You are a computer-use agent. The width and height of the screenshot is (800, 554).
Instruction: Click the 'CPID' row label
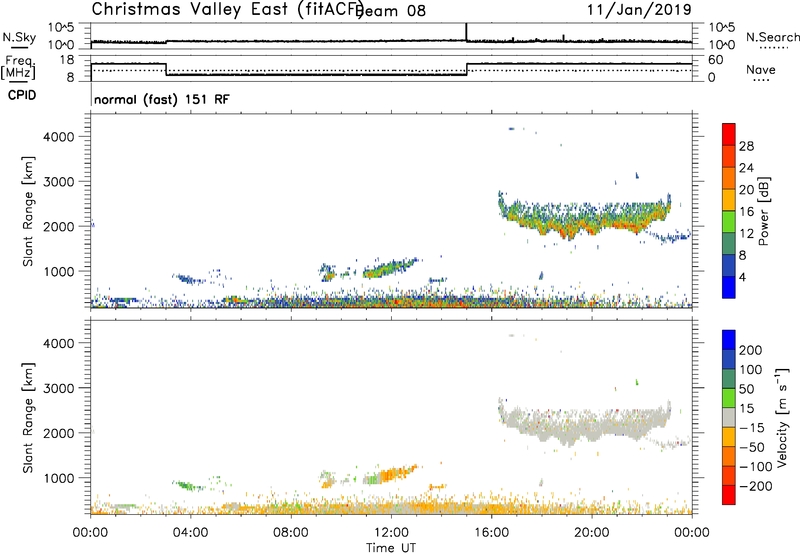pyautogui.click(x=22, y=95)
